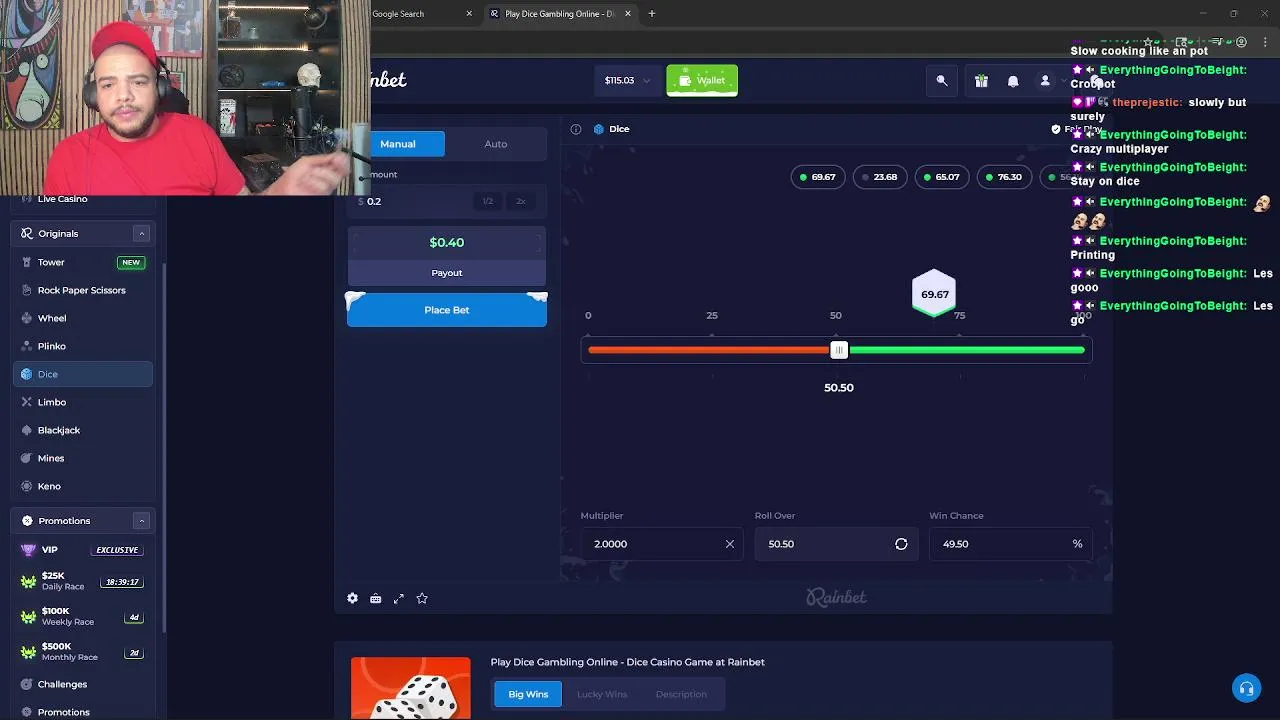
Task: Open the user profile icon
Action: click(x=1045, y=81)
